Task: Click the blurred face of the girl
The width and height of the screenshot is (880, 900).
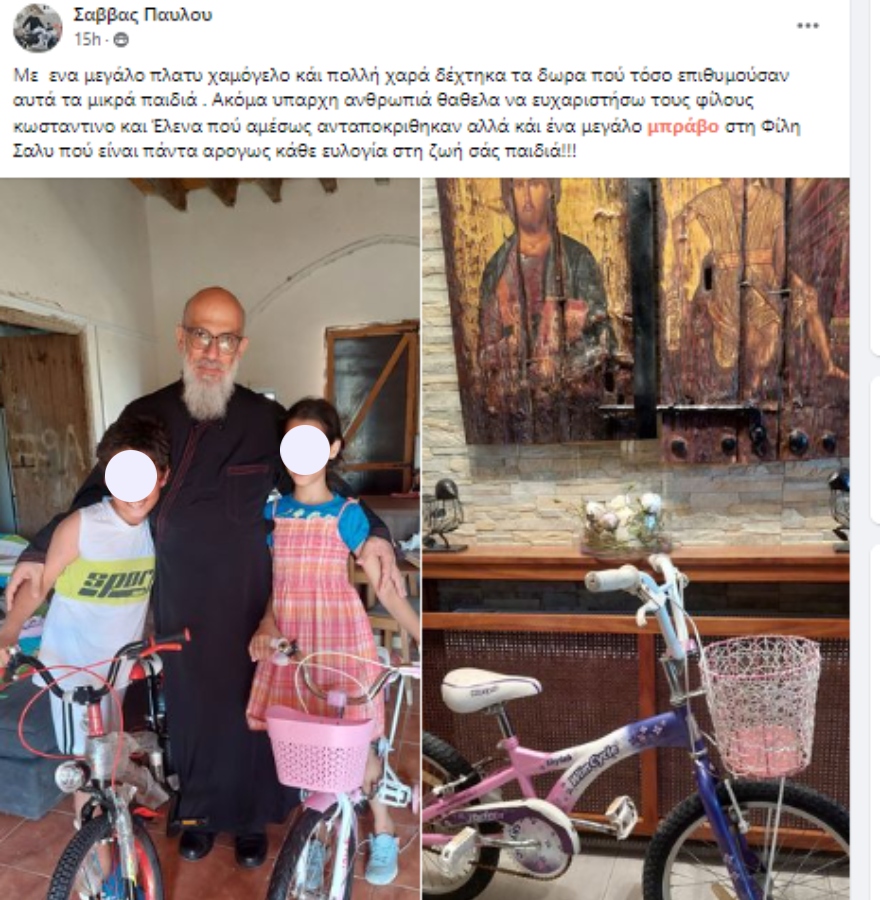Action: pos(304,449)
